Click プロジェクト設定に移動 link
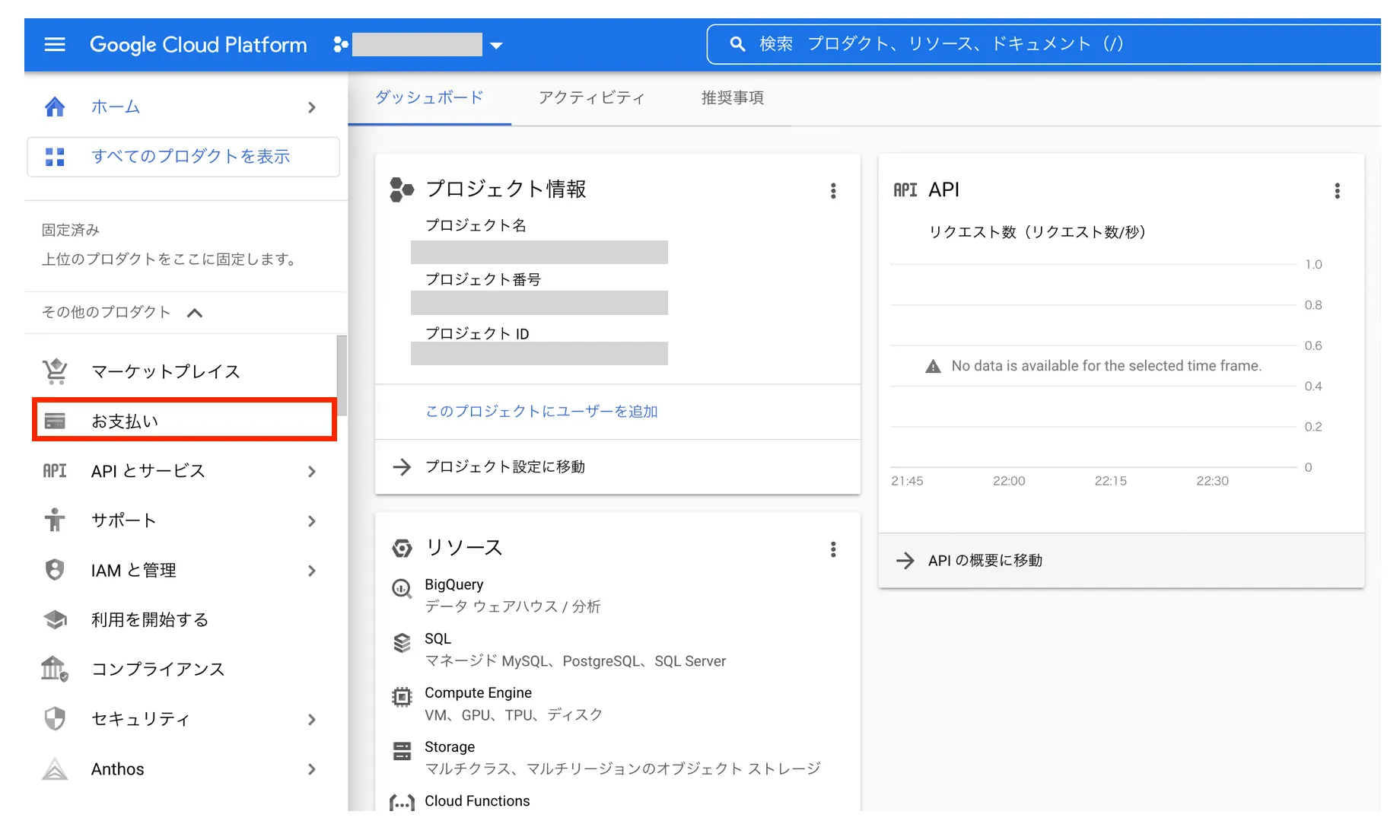The width and height of the screenshot is (1400, 840). [x=505, y=466]
